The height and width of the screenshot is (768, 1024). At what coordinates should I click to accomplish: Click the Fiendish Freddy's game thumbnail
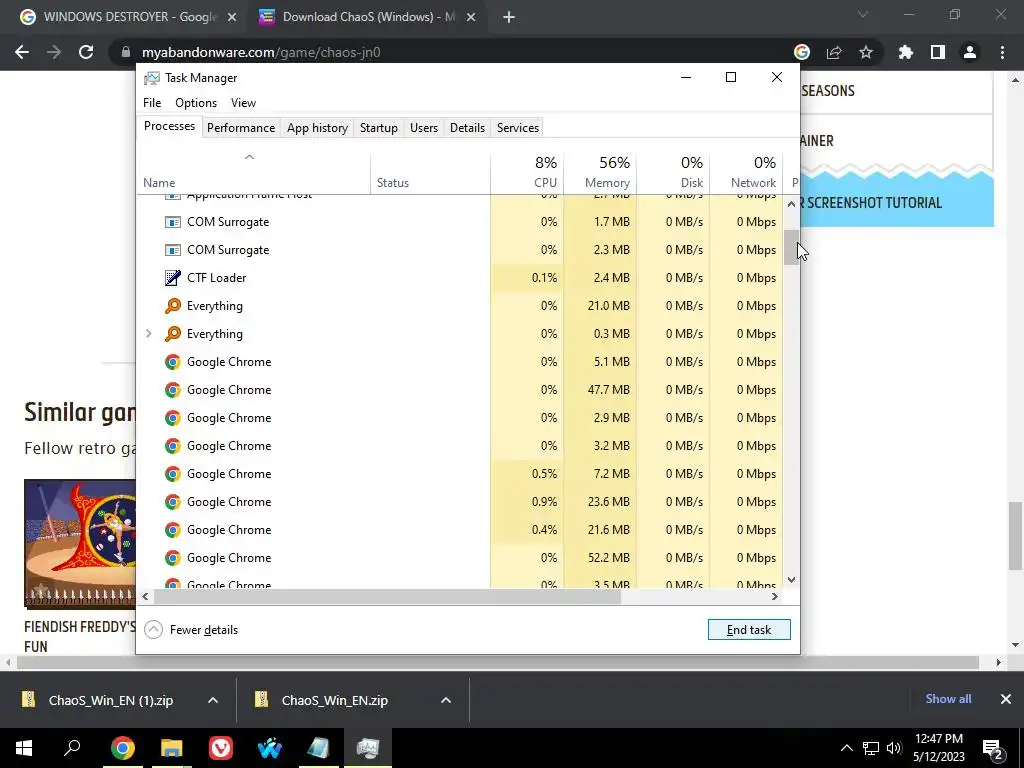[x=80, y=543]
